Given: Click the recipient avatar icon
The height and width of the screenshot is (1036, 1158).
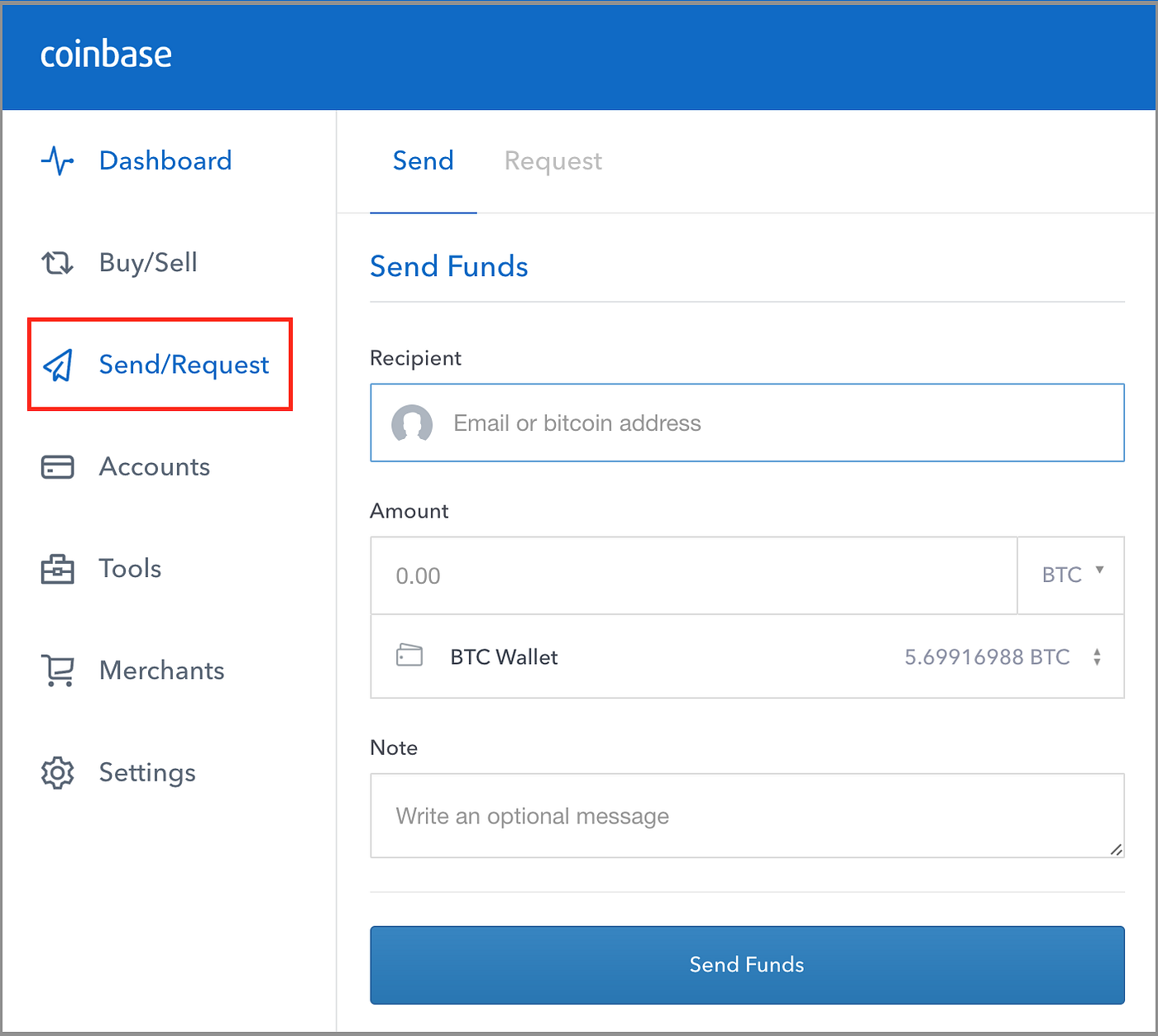Looking at the screenshot, I should (412, 423).
